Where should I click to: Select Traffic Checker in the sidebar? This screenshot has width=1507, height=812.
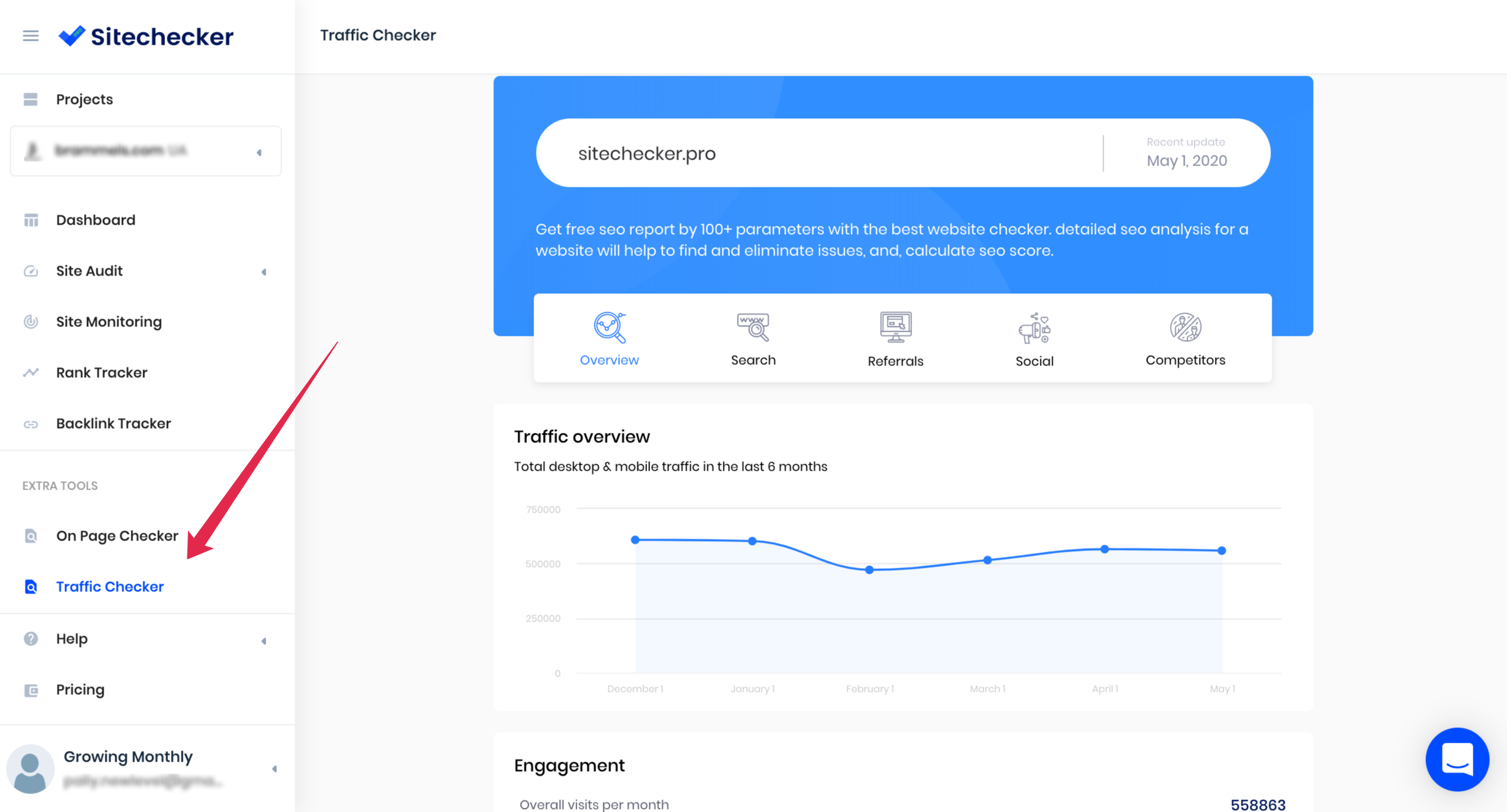point(110,587)
